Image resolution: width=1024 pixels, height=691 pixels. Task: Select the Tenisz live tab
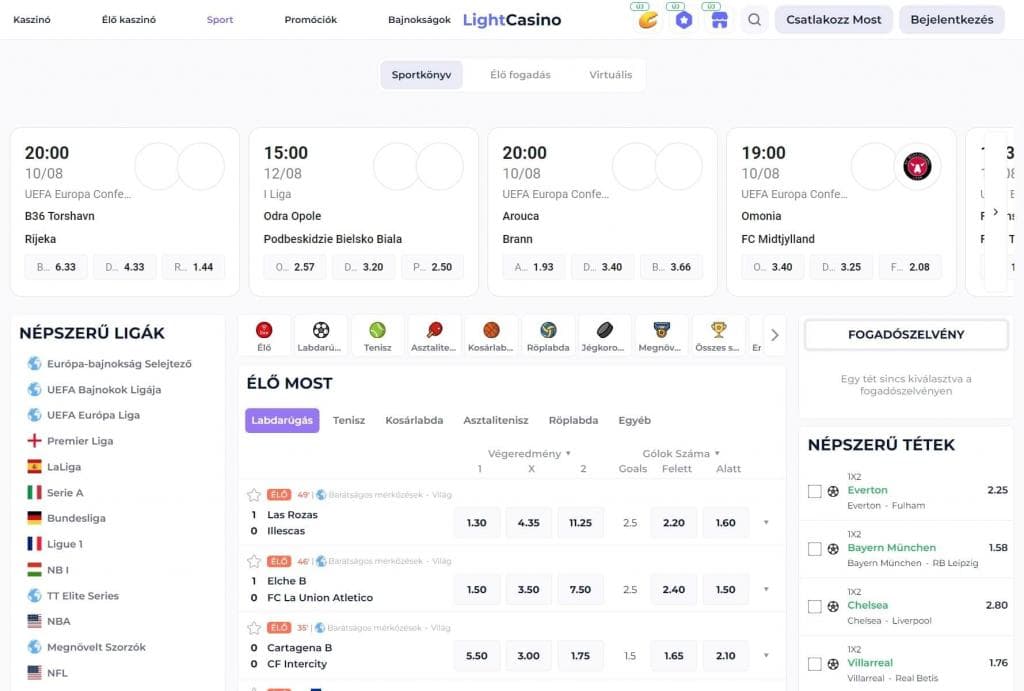coord(349,421)
